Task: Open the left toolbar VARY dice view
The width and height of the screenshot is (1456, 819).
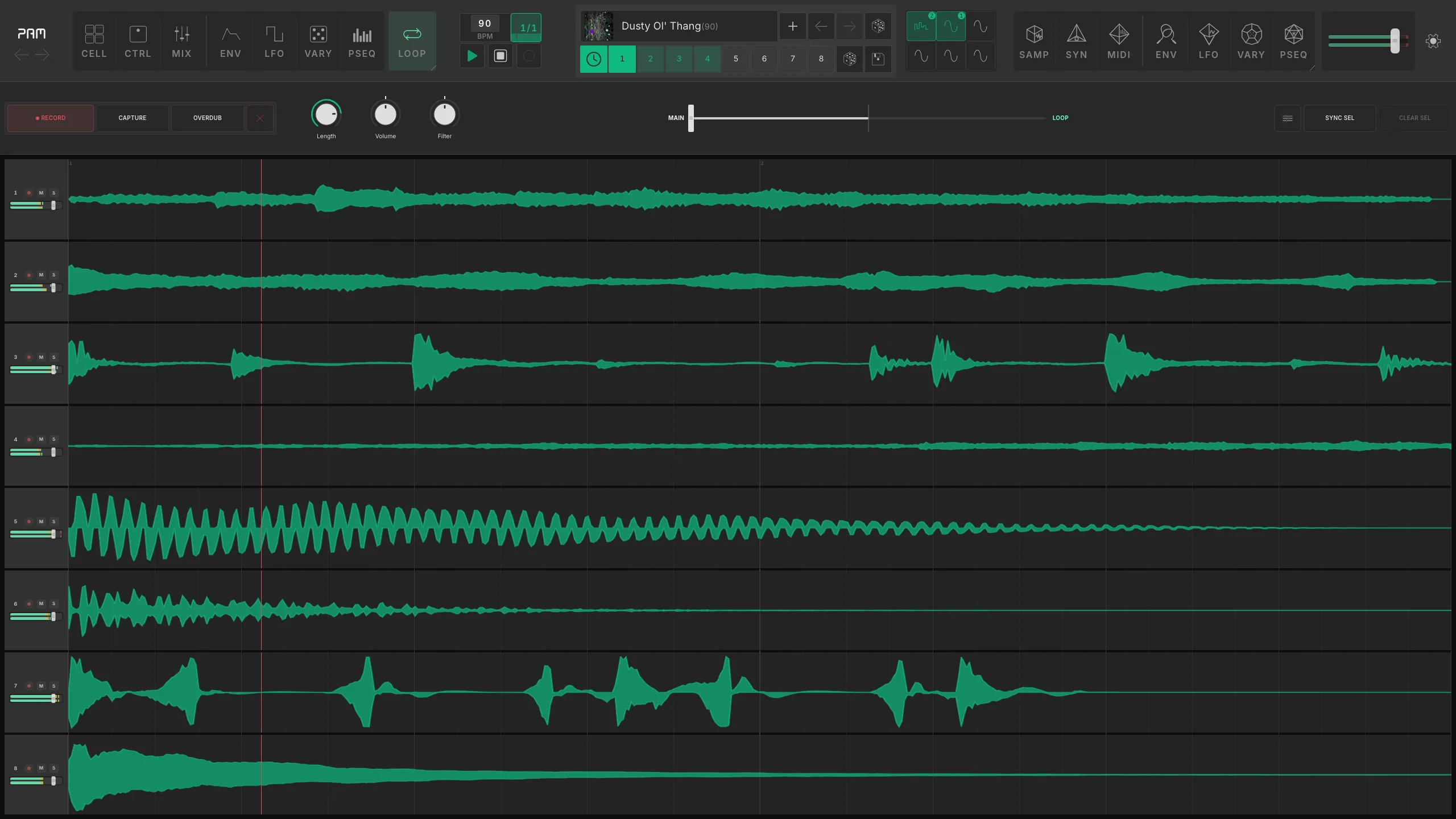Action: (x=318, y=41)
